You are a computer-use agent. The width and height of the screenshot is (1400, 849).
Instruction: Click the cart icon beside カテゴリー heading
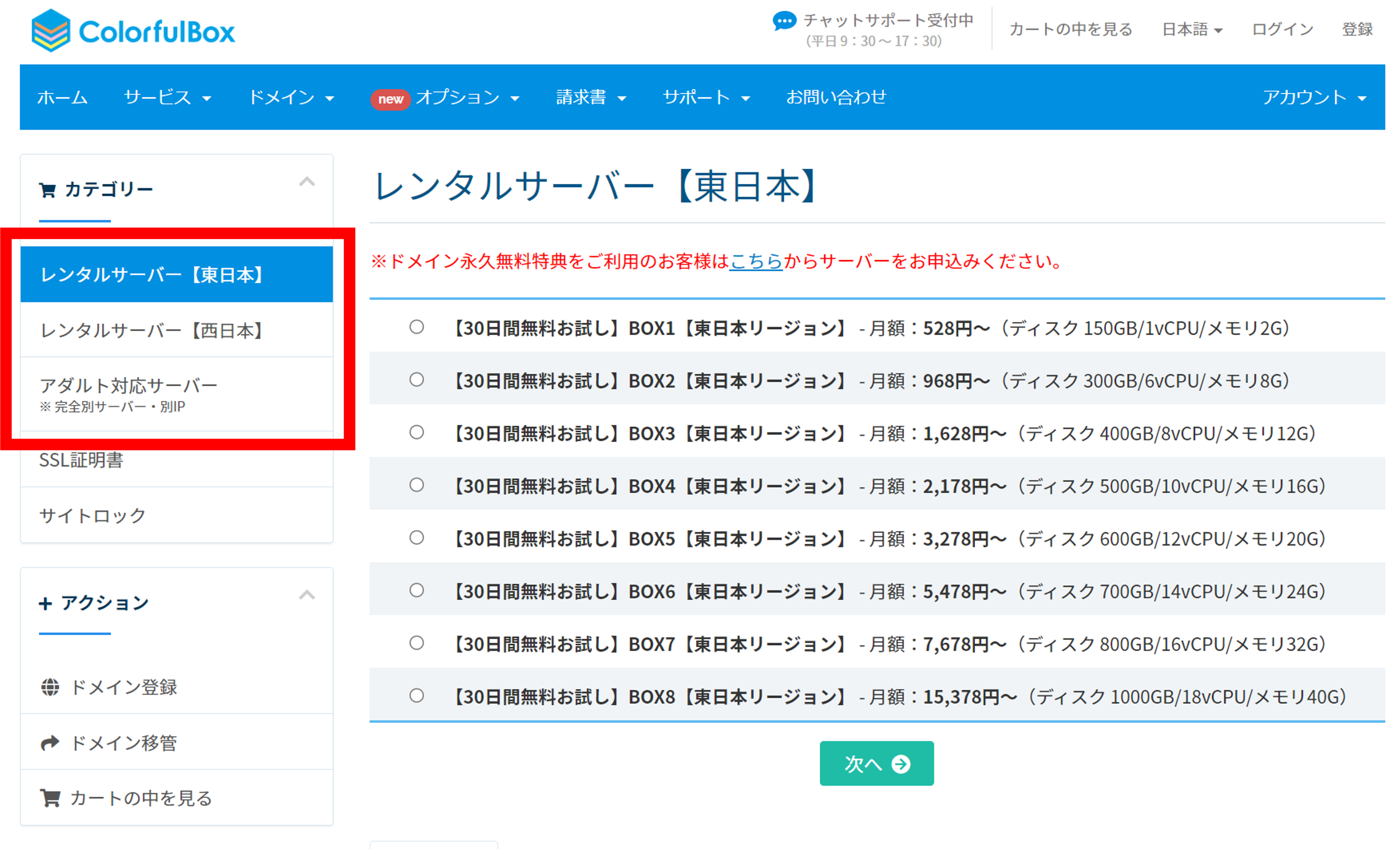[47, 190]
